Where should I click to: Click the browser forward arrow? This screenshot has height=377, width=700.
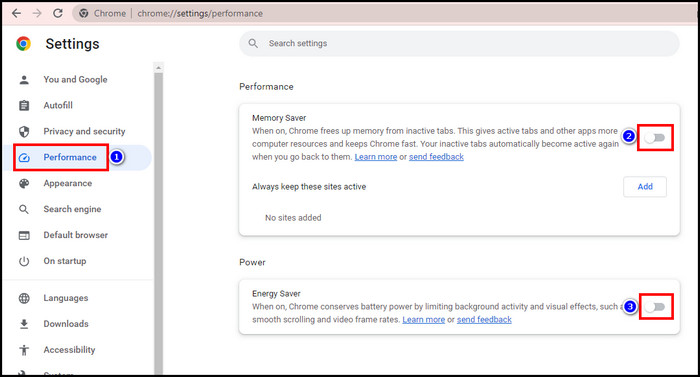click(37, 13)
